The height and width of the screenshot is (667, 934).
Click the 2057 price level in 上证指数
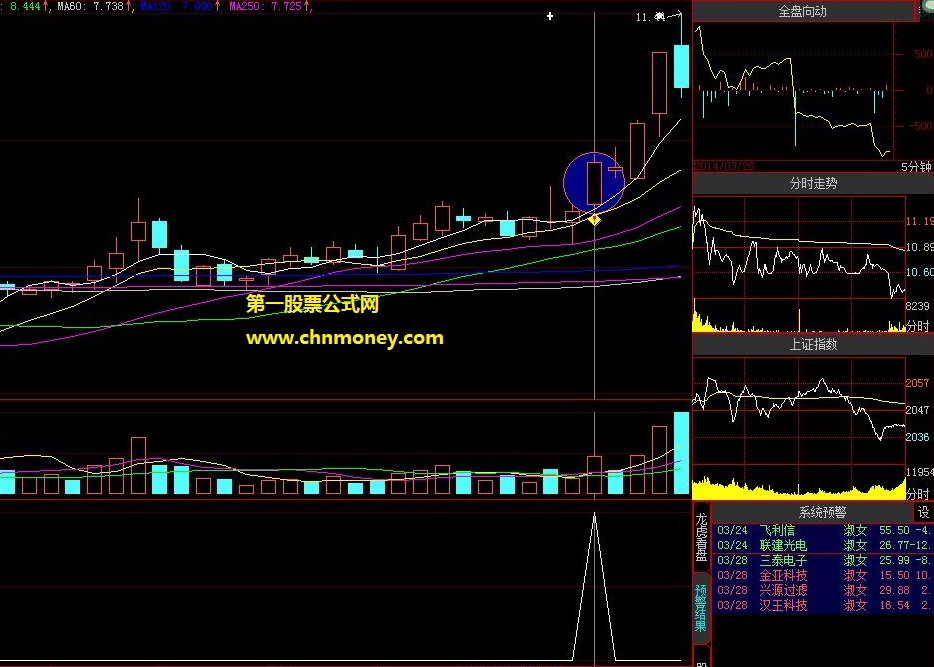pos(917,384)
